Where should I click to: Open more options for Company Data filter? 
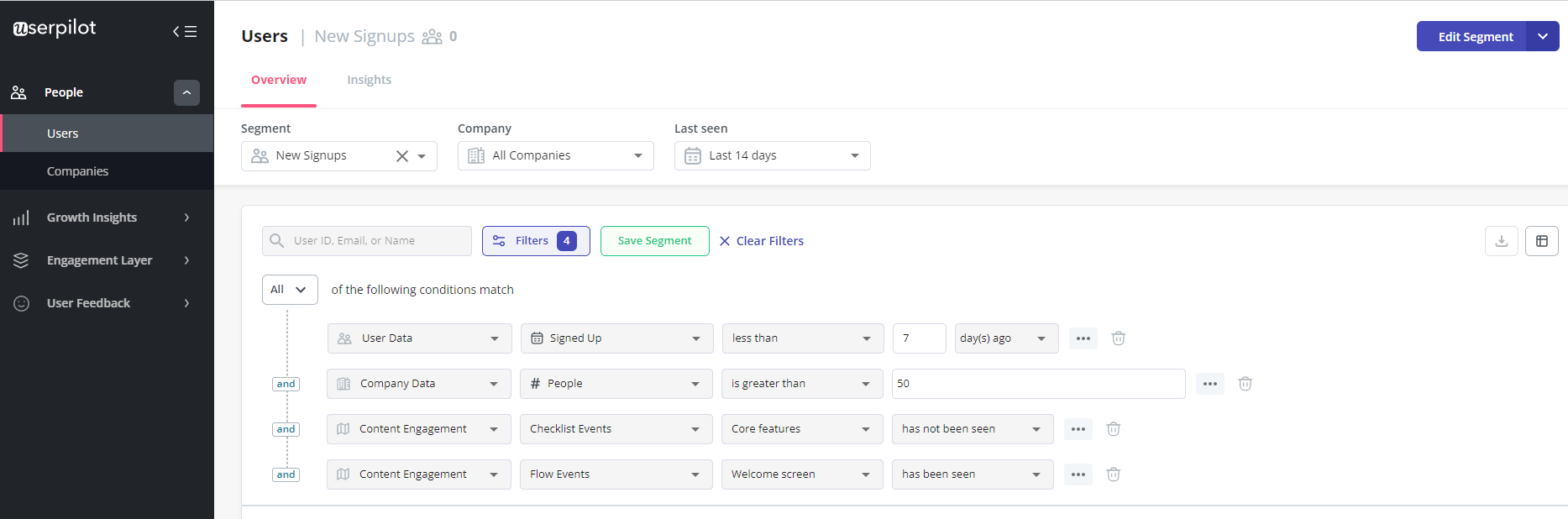point(1210,384)
